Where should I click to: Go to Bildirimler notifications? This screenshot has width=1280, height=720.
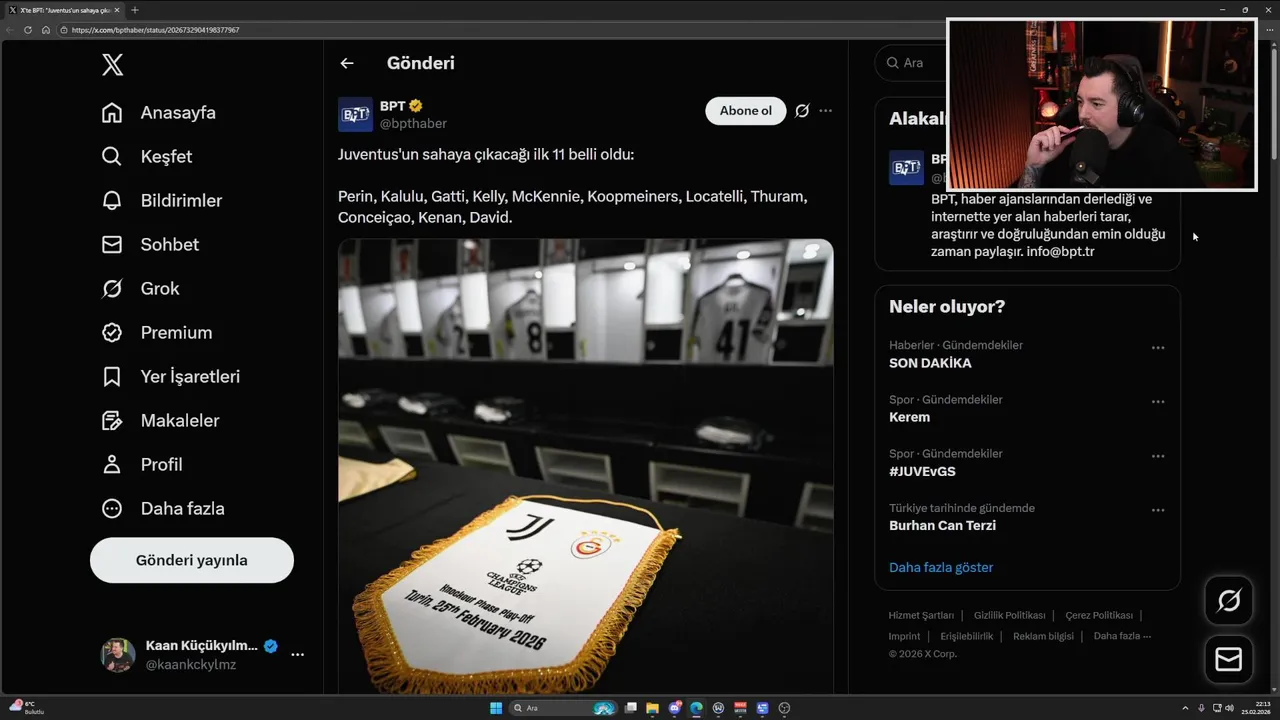coord(162,201)
